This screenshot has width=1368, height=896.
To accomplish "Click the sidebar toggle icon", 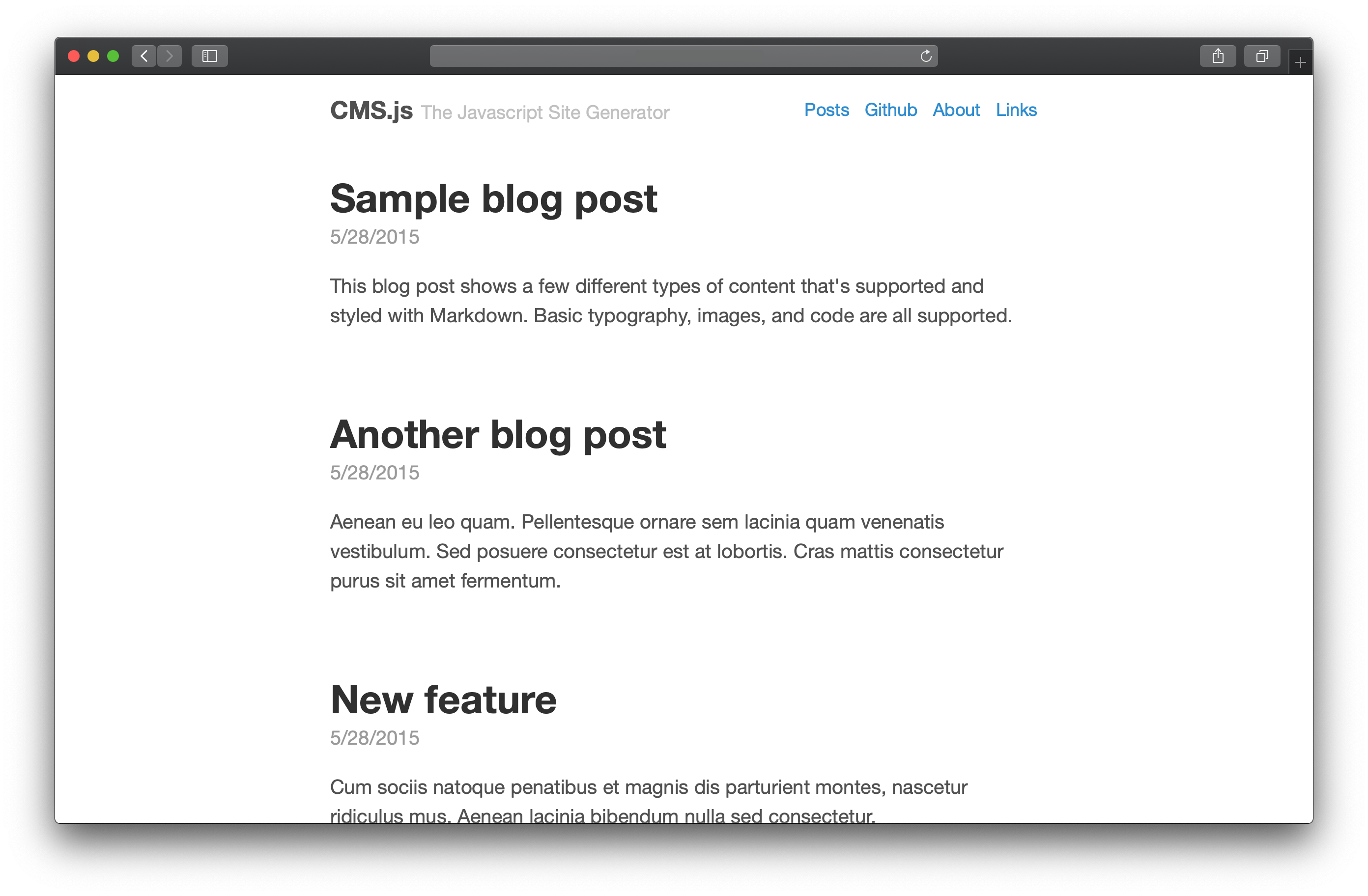I will tap(210, 55).
